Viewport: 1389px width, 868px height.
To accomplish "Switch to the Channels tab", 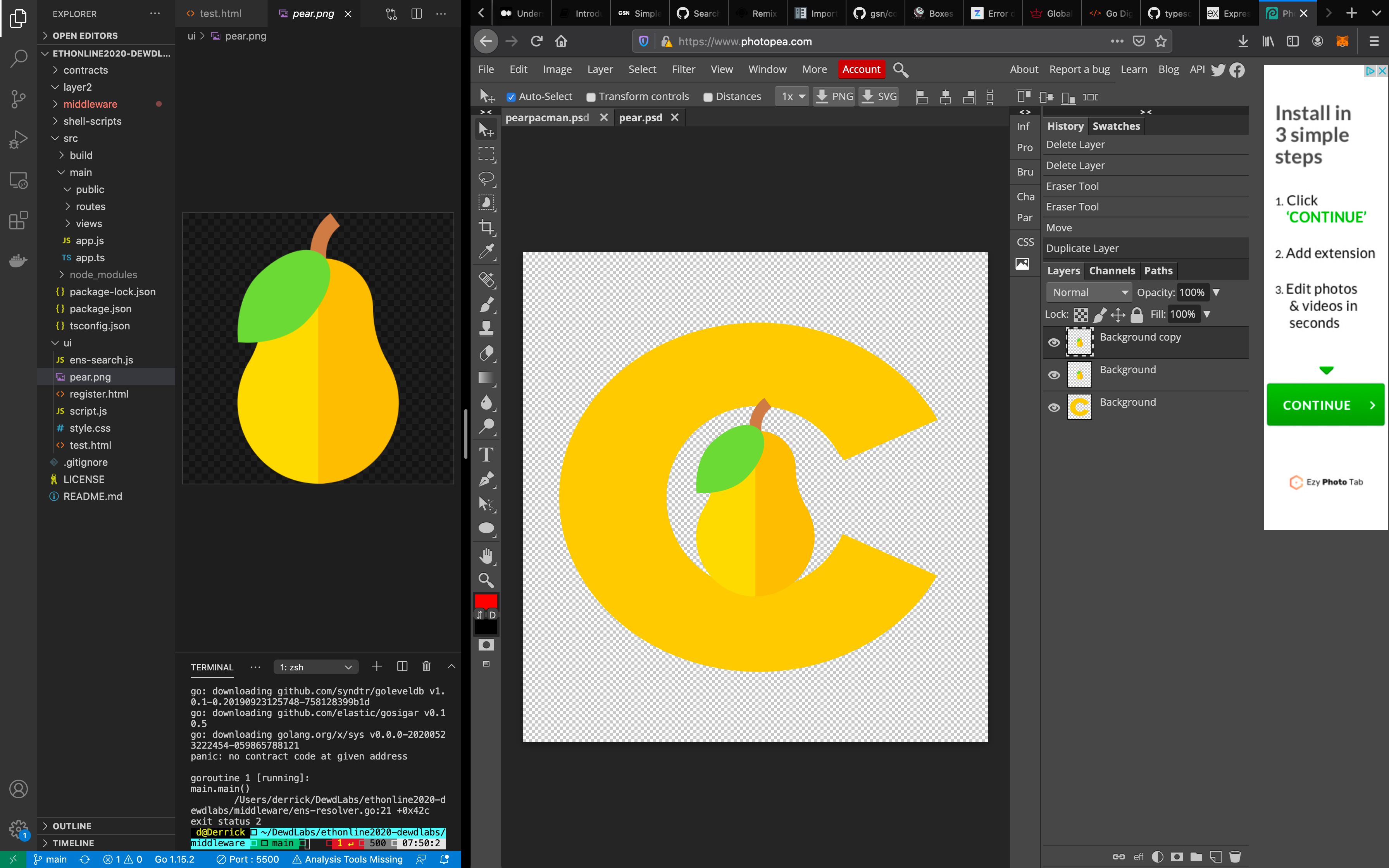I will coord(1112,270).
